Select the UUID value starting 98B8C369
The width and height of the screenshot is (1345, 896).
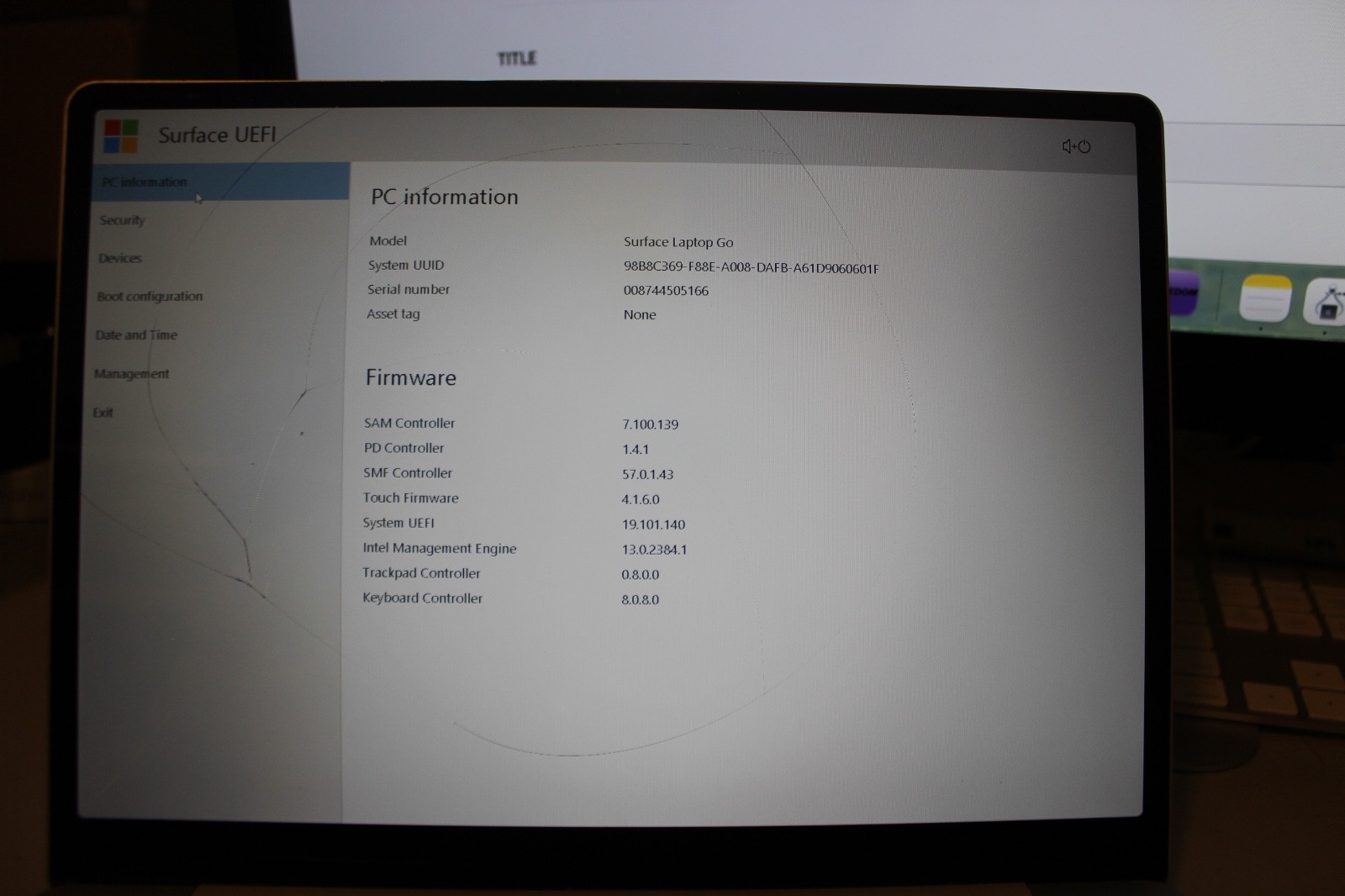pos(752,268)
